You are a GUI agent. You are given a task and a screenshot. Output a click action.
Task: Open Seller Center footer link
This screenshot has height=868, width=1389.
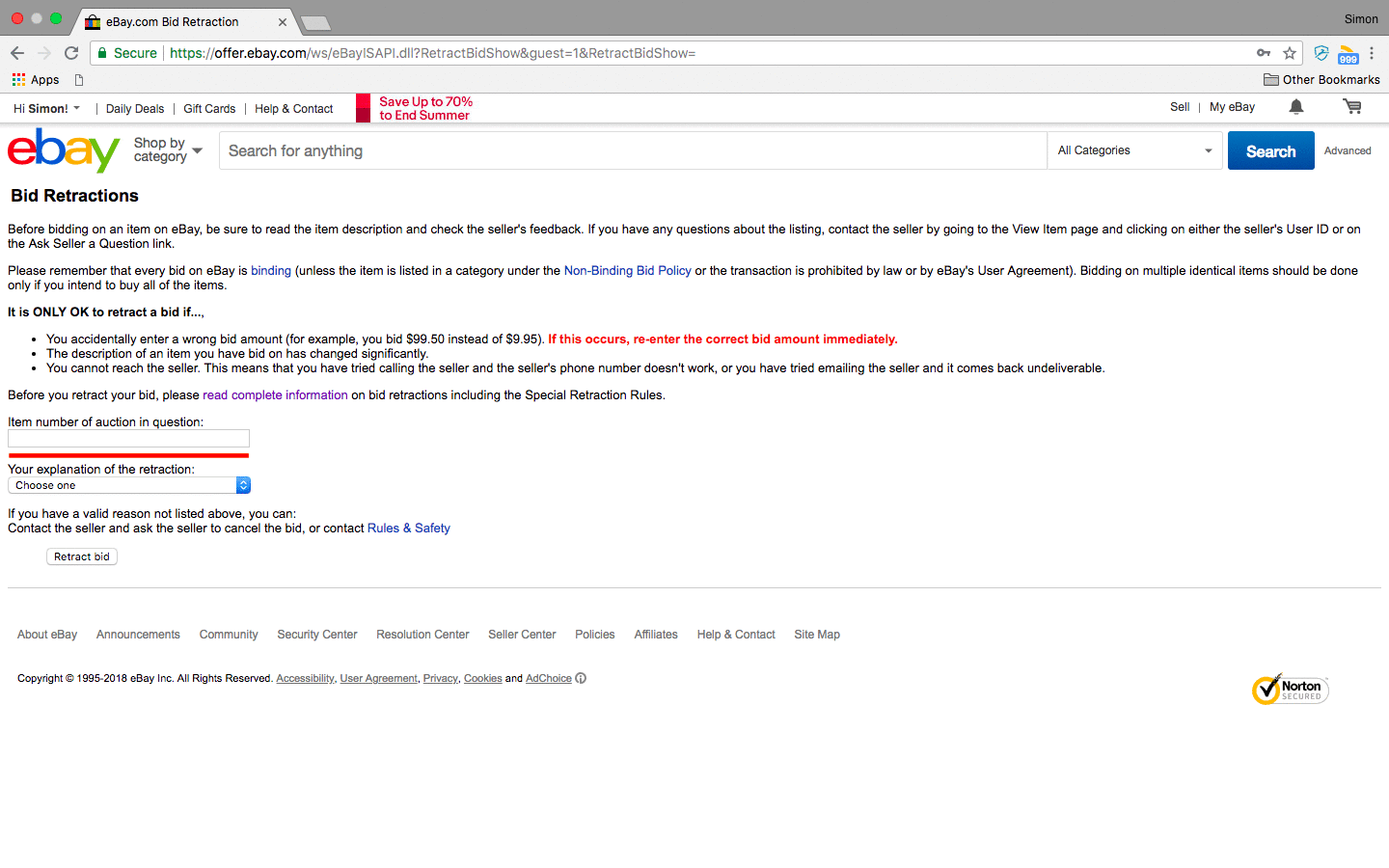pyautogui.click(x=522, y=635)
